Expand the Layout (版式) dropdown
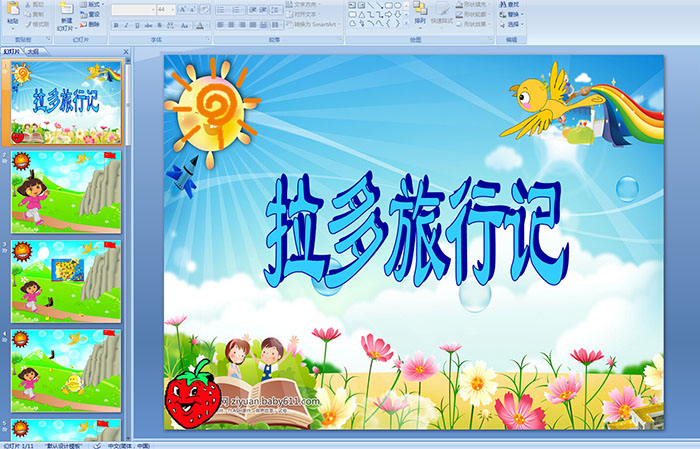 pyautogui.click(x=89, y=5)
